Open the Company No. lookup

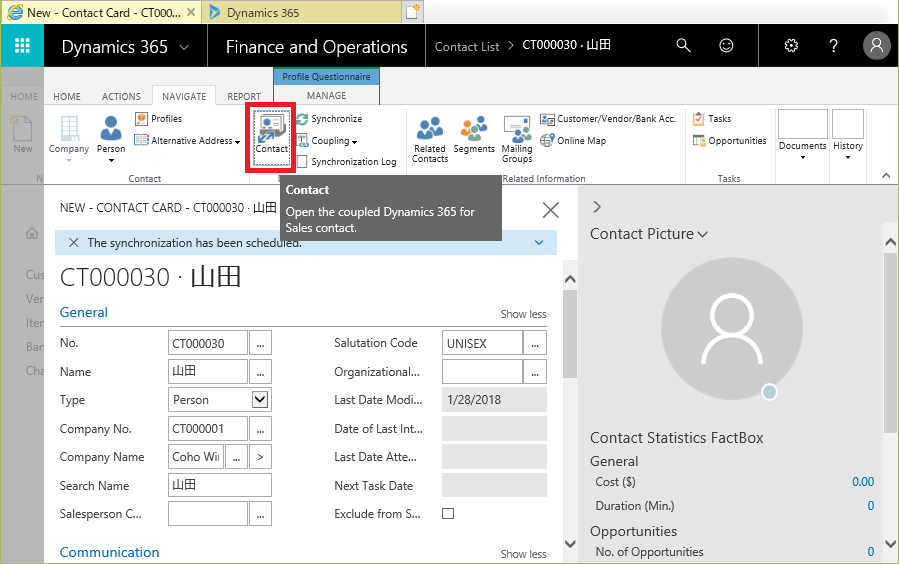point(260,428)
